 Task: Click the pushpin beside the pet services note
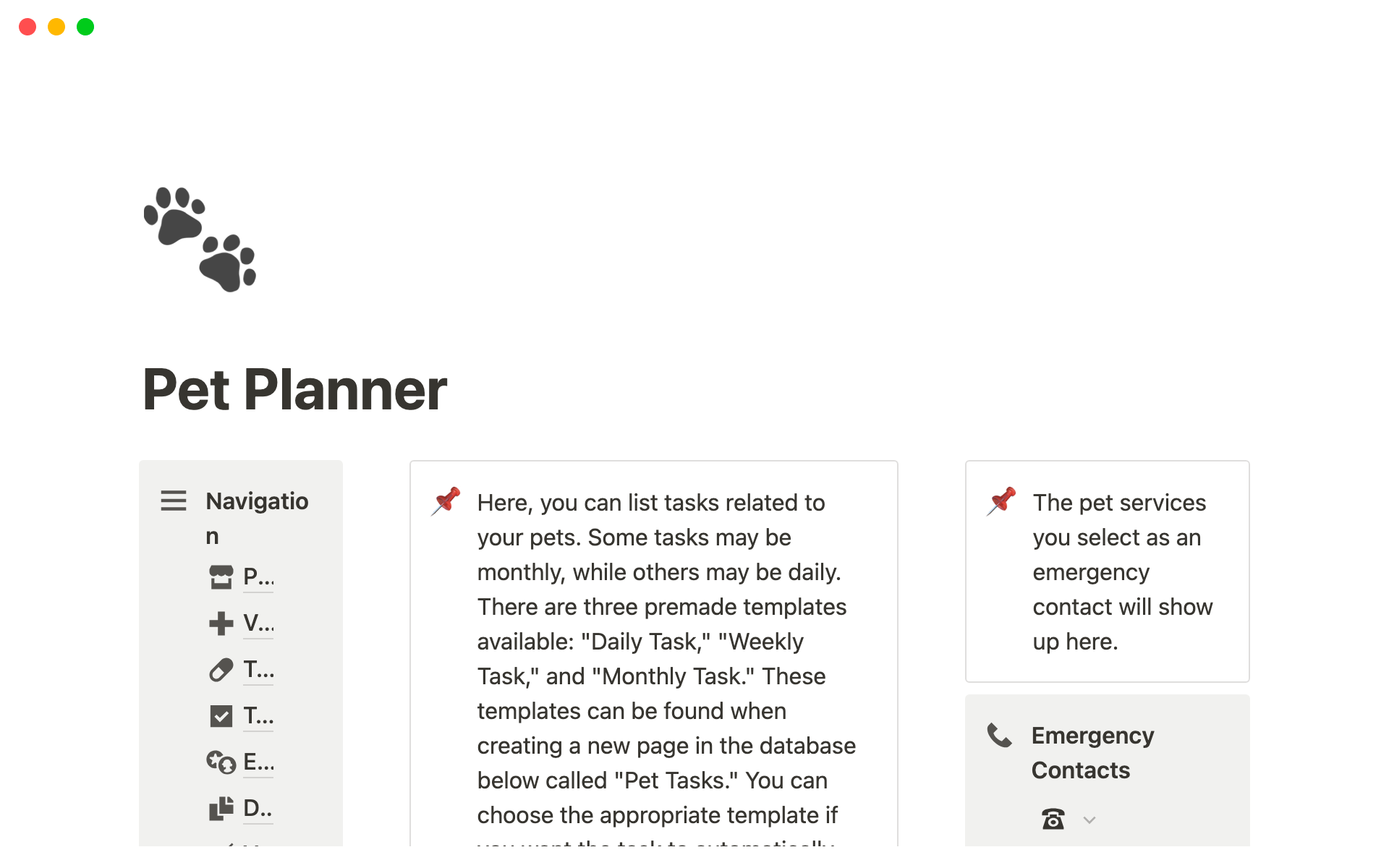1002,501
